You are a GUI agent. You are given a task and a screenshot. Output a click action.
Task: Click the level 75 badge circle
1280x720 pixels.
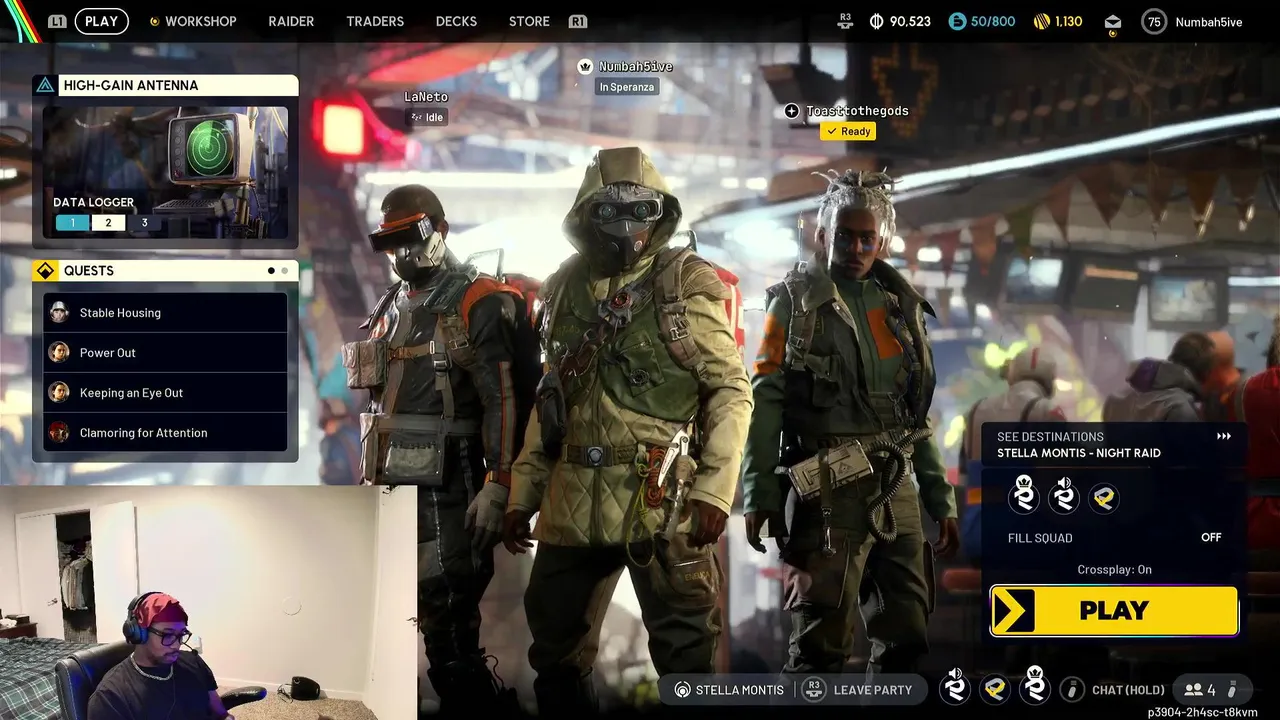click(1155, 21)
